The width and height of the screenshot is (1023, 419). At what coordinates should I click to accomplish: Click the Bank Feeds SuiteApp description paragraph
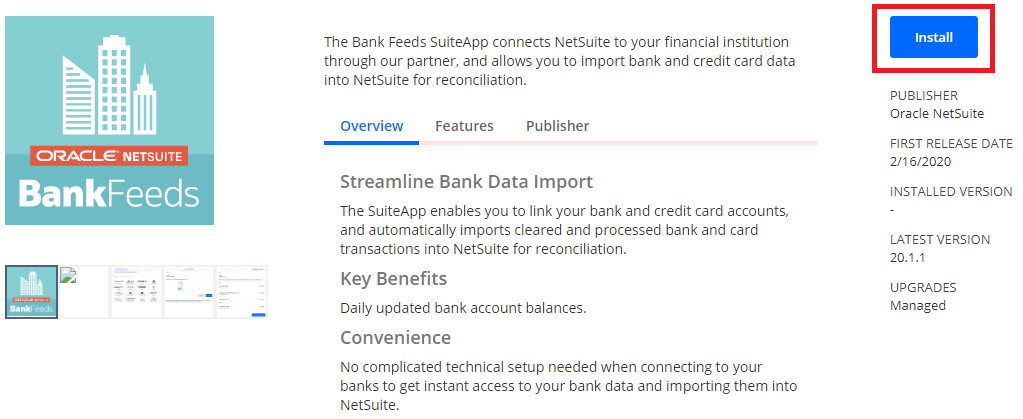(557, 61)
